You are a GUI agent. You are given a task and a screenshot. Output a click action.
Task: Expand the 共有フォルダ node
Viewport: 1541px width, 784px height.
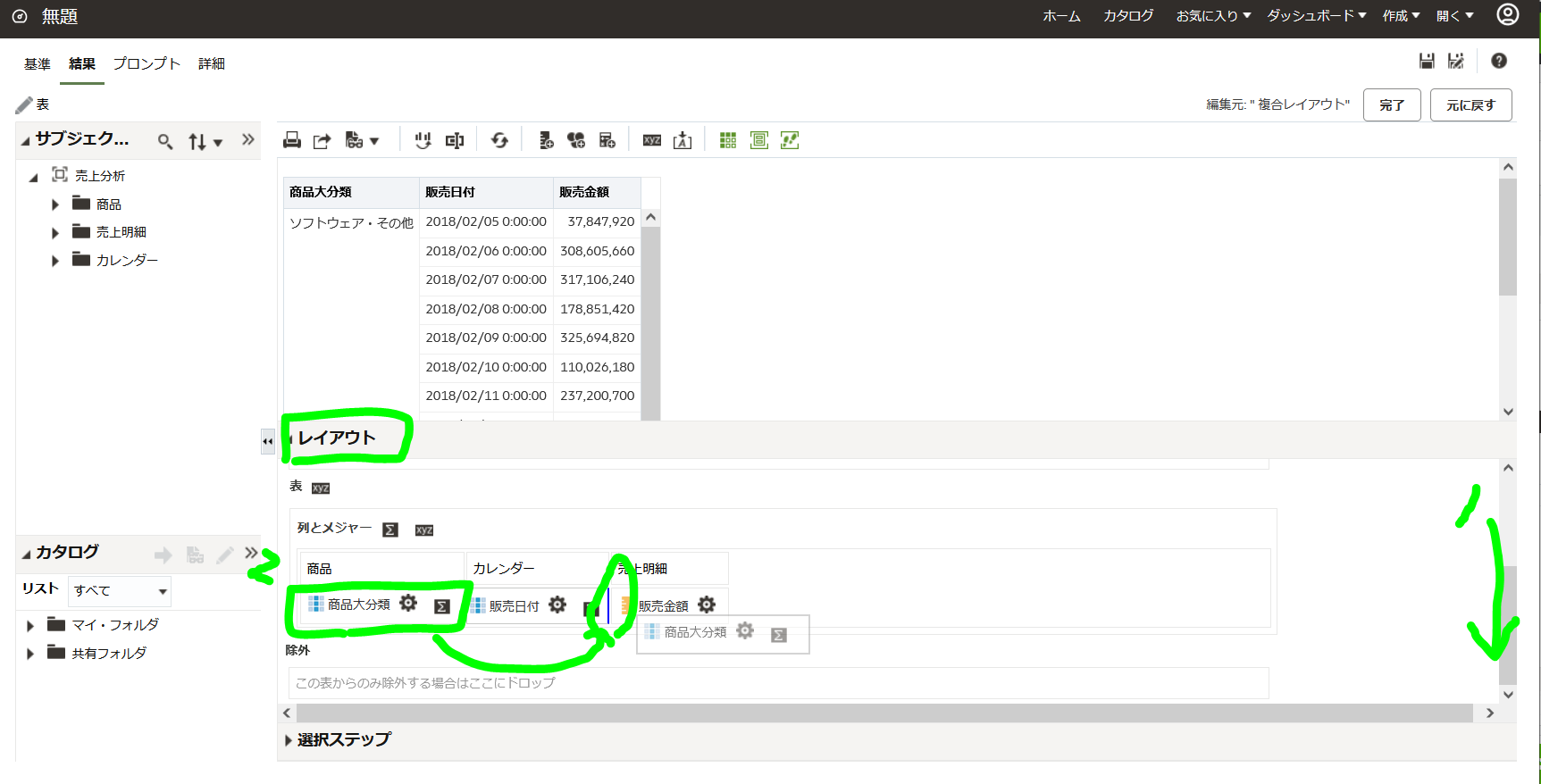click(x=30, y=654)
